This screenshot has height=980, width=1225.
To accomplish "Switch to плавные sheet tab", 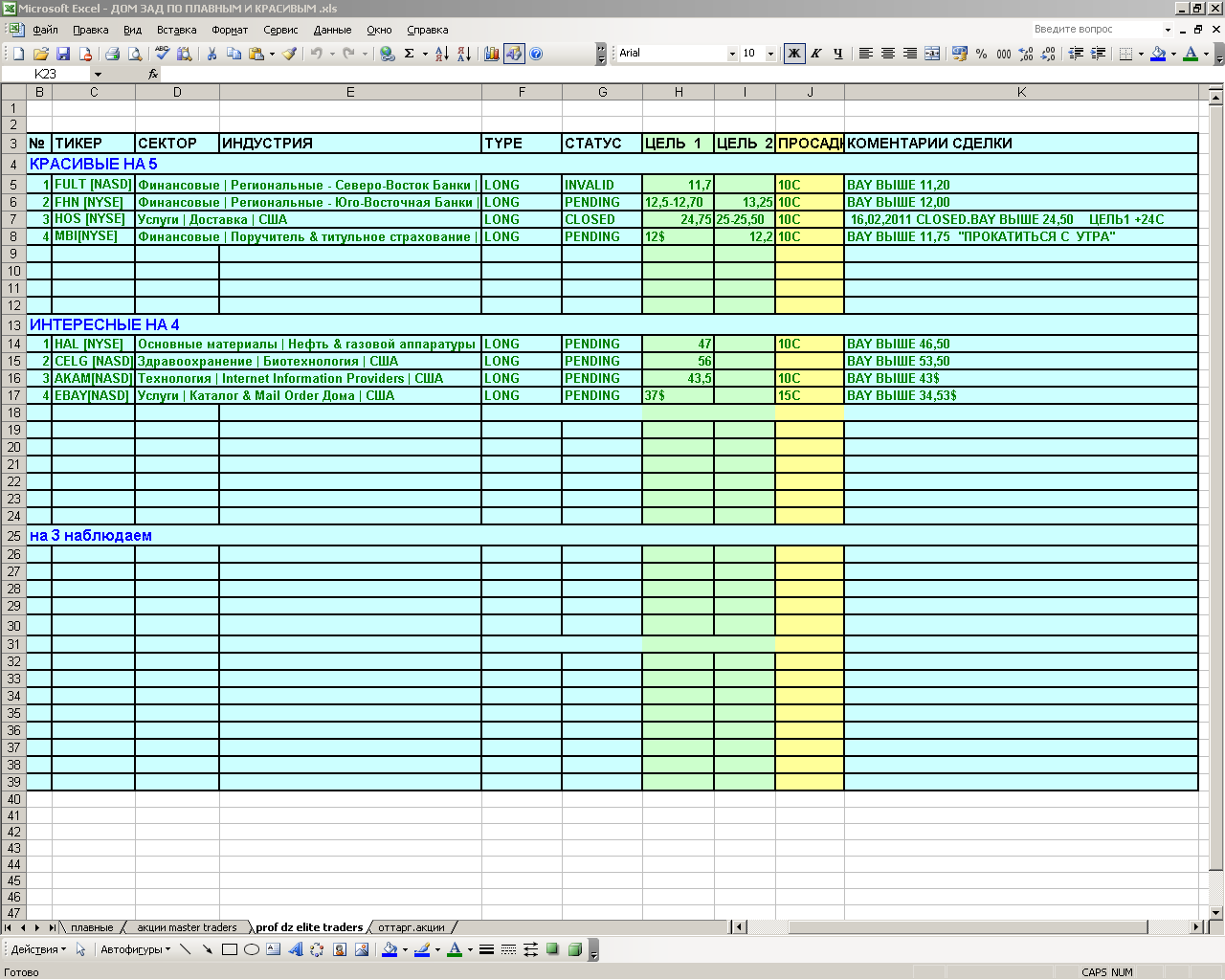I will pos(92,927).
